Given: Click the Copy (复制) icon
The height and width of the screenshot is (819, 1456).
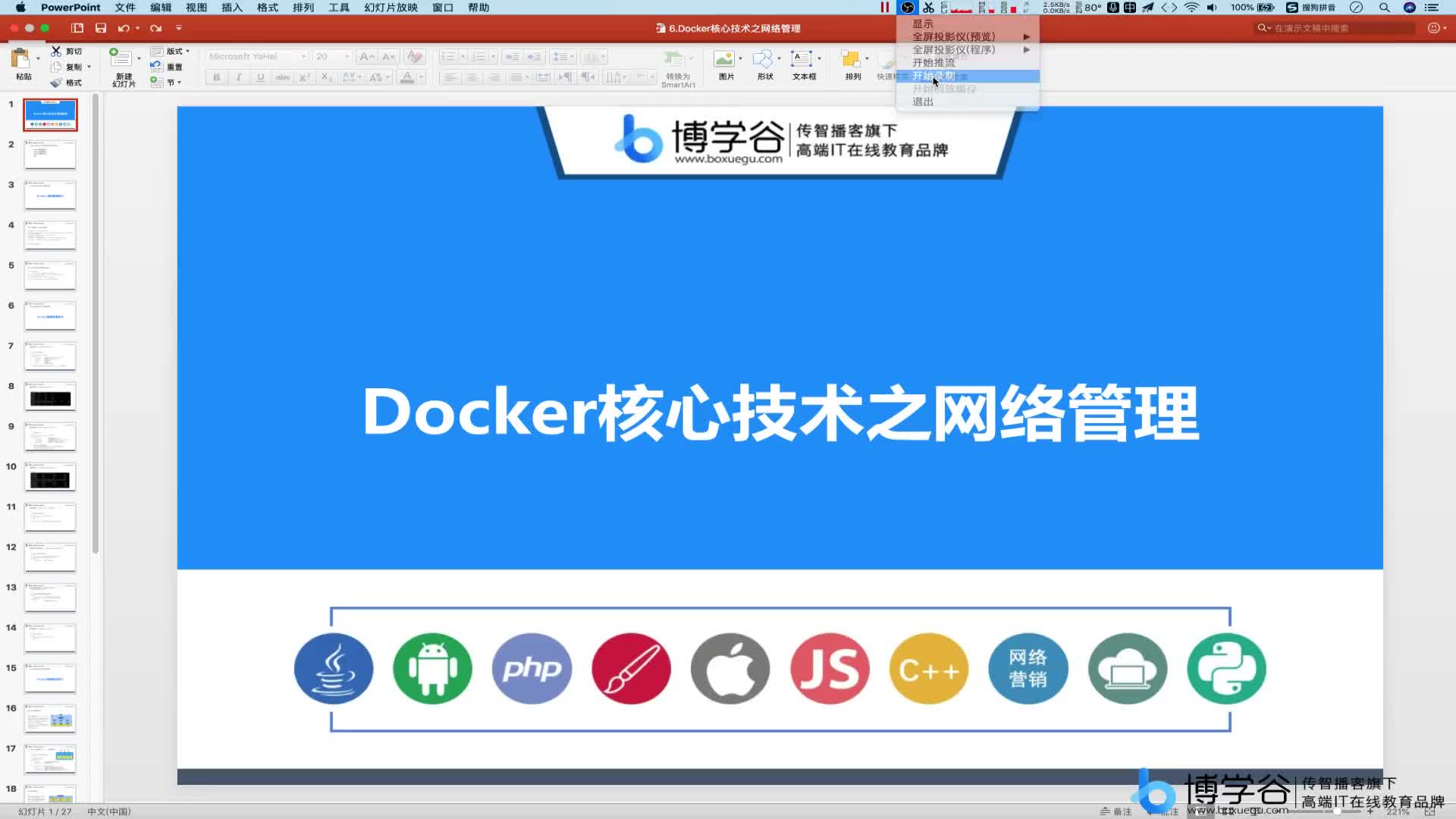Looking at the screenshot, I should click(56, 67).
